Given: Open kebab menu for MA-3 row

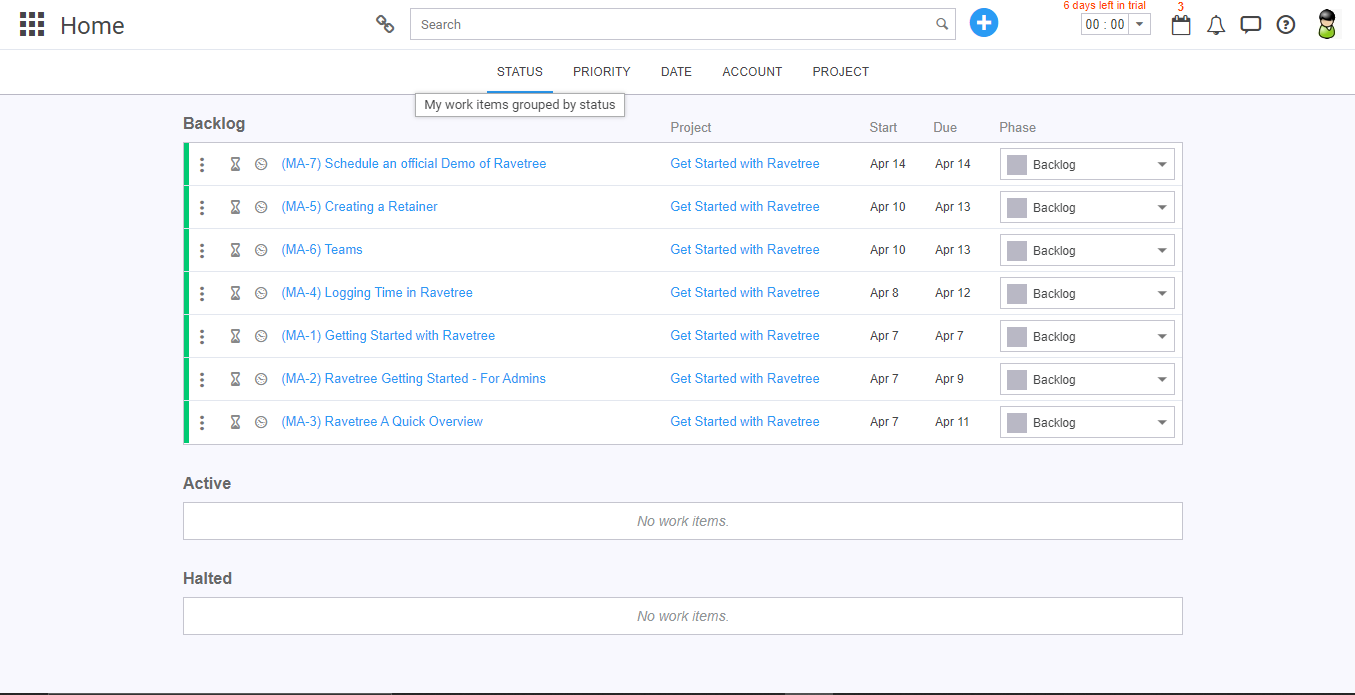Looking at the screenshot, I should point(202,422).
